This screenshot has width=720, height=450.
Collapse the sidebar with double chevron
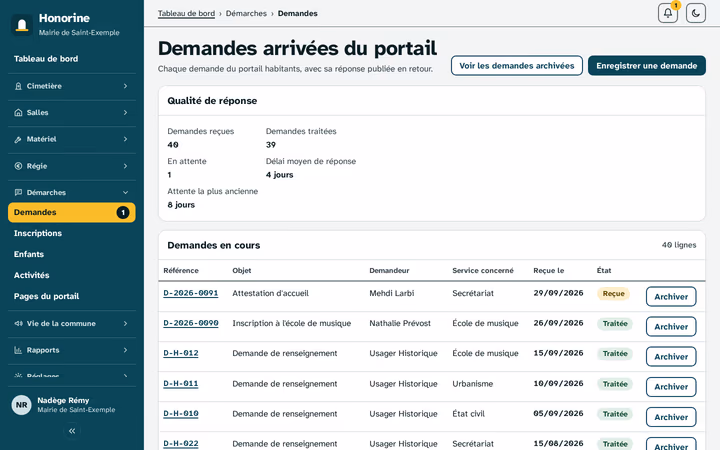click(x=72, y=431)
